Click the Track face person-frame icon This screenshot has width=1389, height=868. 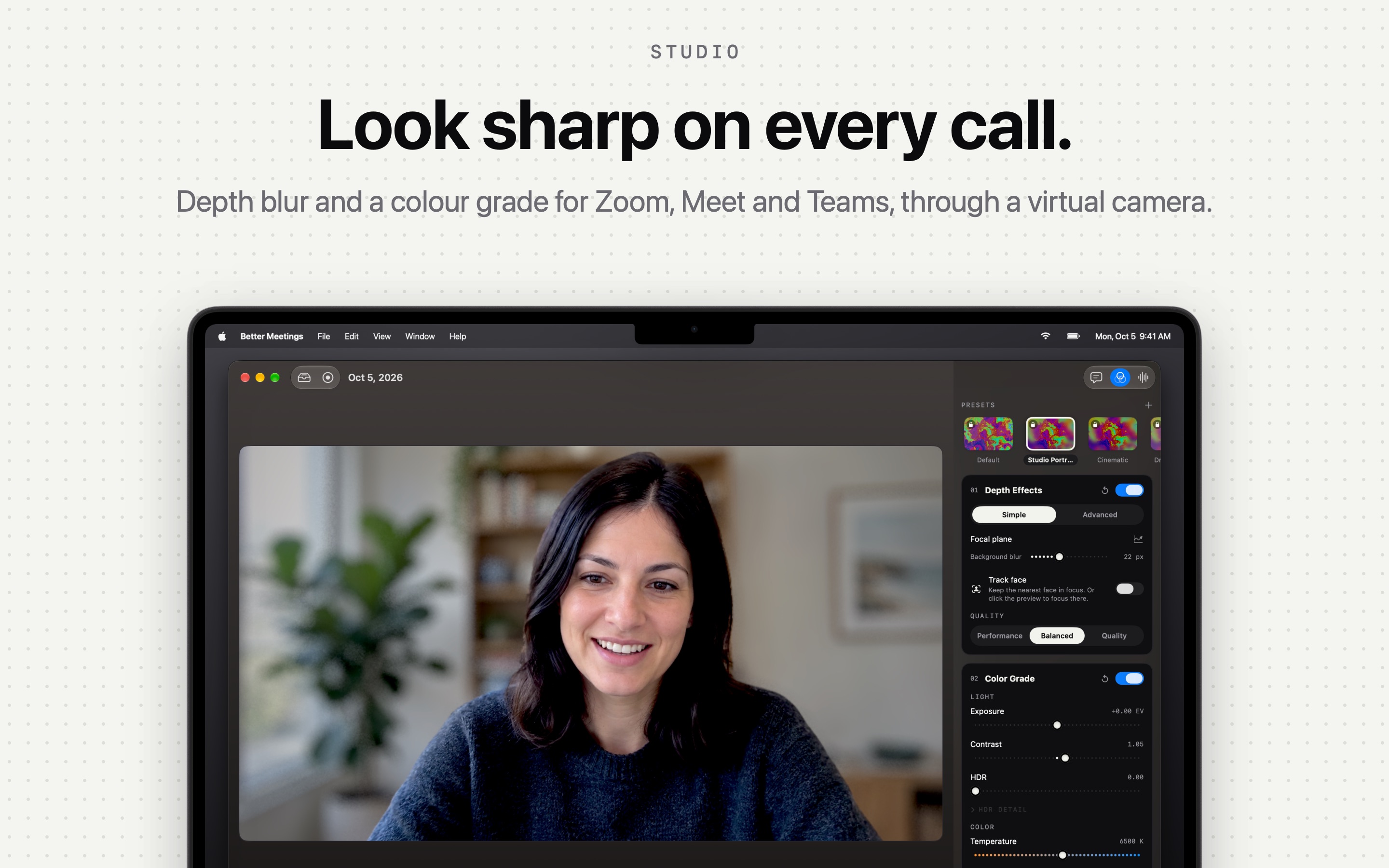tap(976, 589)
